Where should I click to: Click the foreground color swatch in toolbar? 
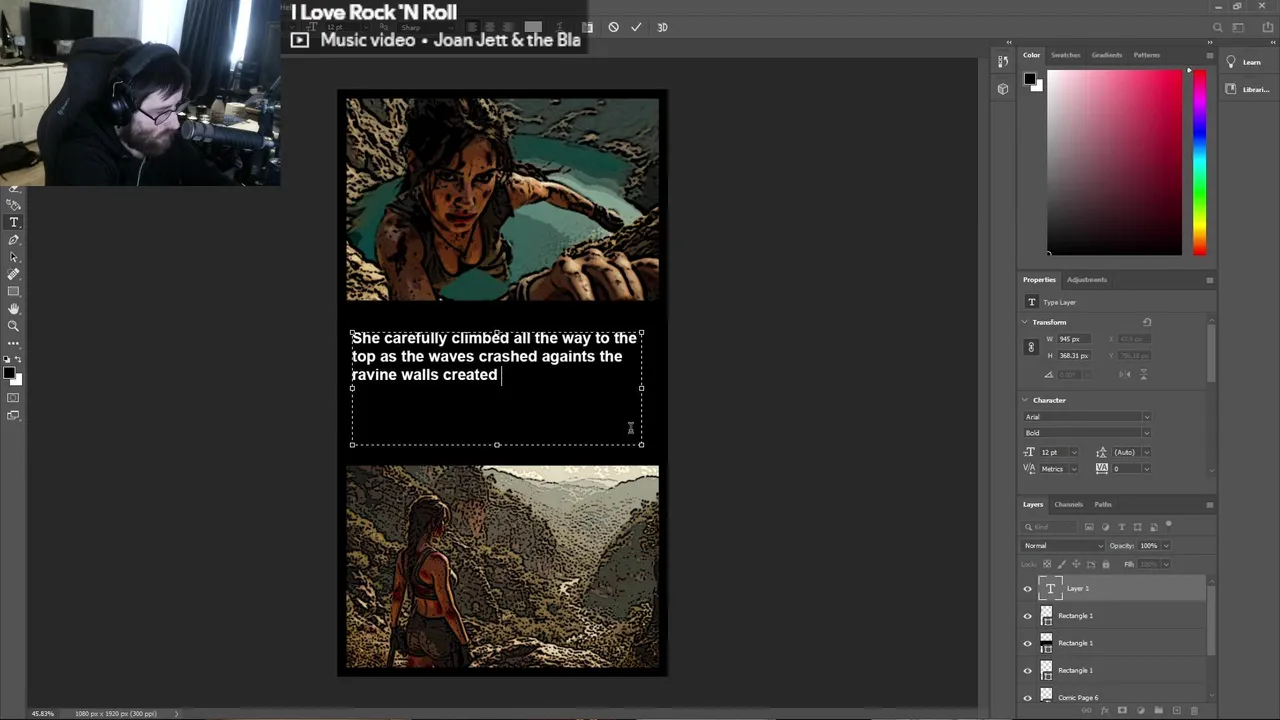pyautogui.click(x=9, y=374)
